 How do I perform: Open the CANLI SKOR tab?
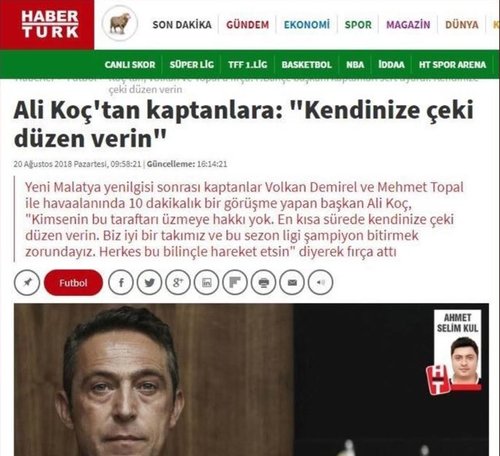pyautogui.click(x=130, y=64)
